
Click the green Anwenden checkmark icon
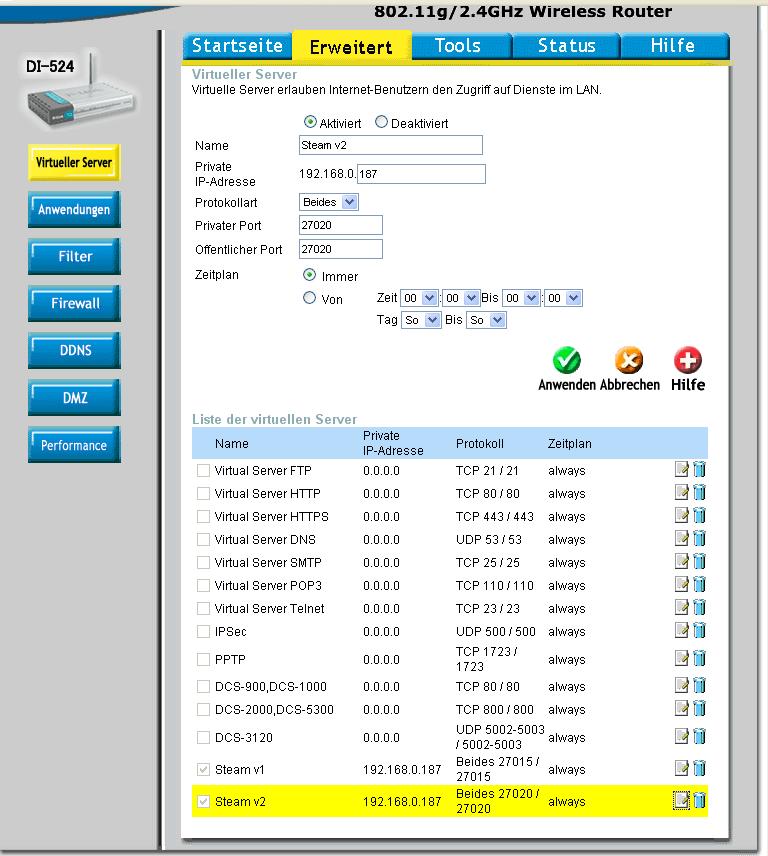click(x=566, y=360)
